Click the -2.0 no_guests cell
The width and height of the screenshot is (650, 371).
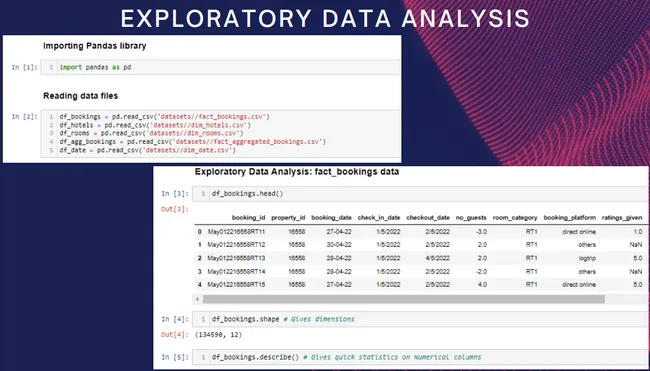pos(482,272)
